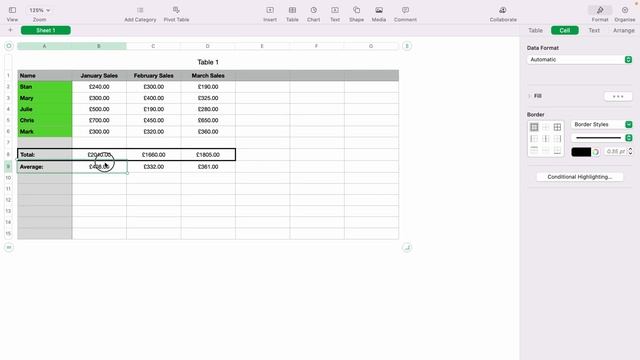Image resolution: width=640 pixels, height=360 pixels.
Task: Select column C header
Action: (x=153, y=46)
